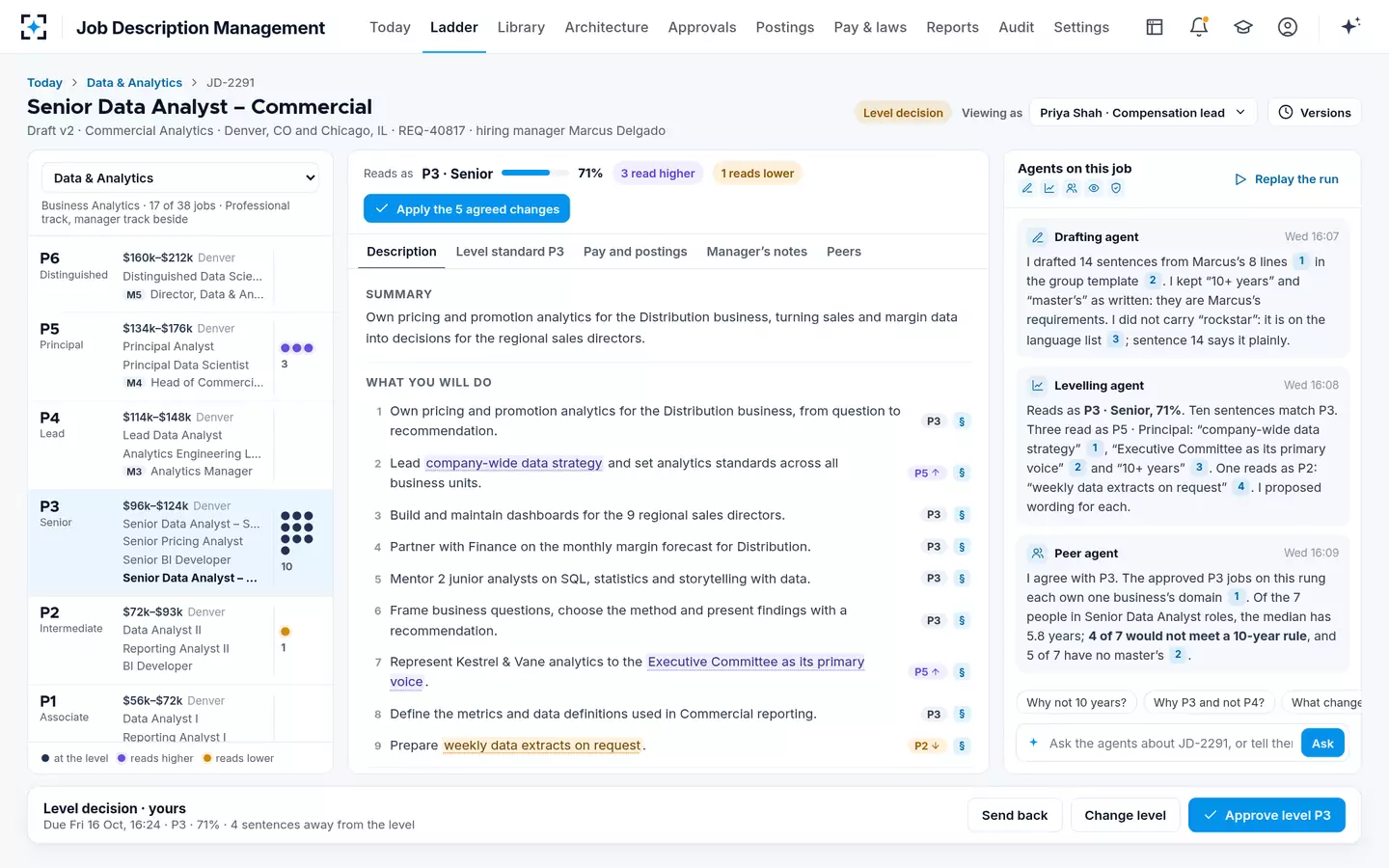Select the eye agent icon under Agents on this job
The image size is (1389, 868).
pyautogui.click(x=1094, y=189)
